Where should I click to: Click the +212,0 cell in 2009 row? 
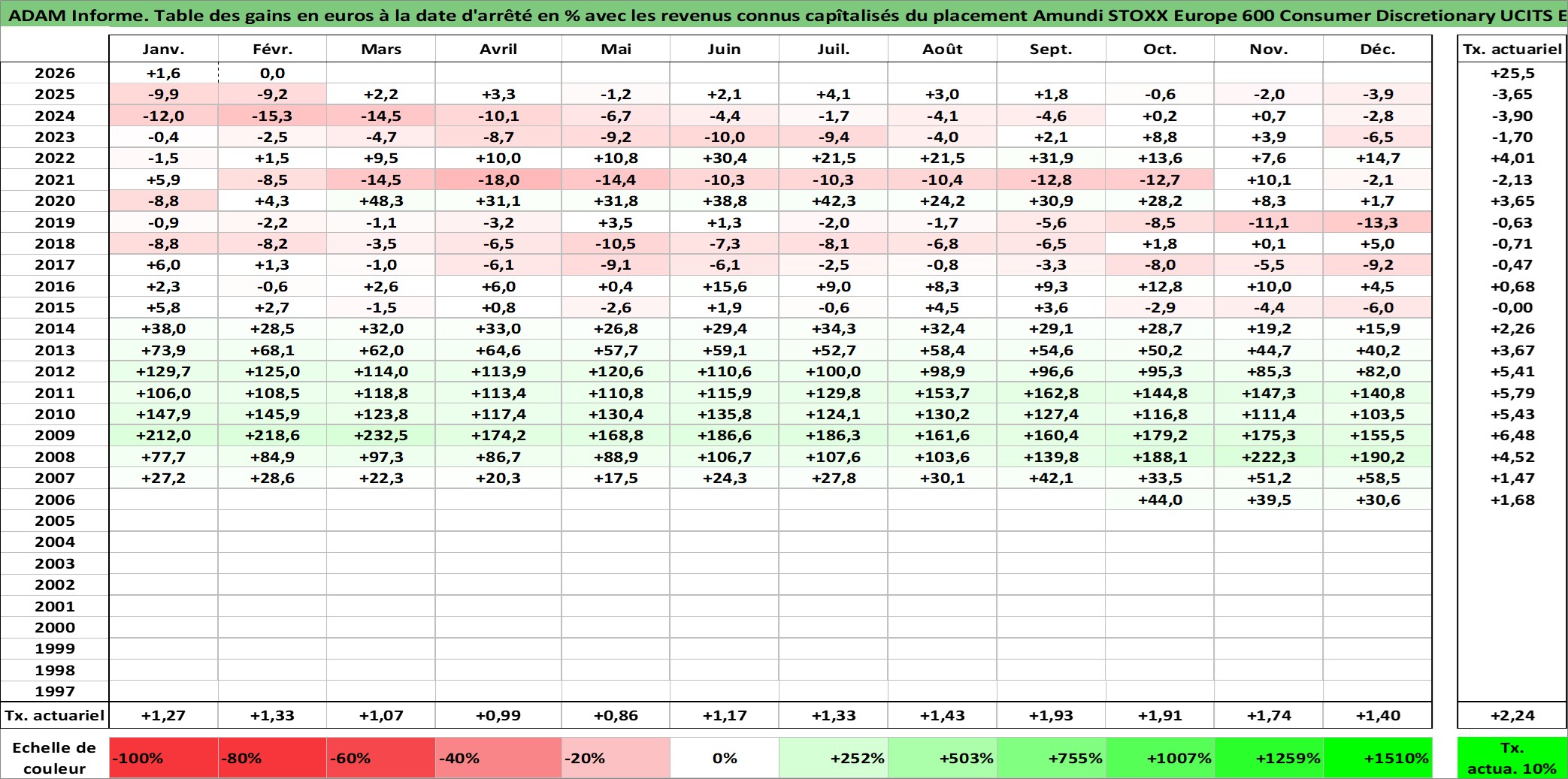click(x=164, y=435)
